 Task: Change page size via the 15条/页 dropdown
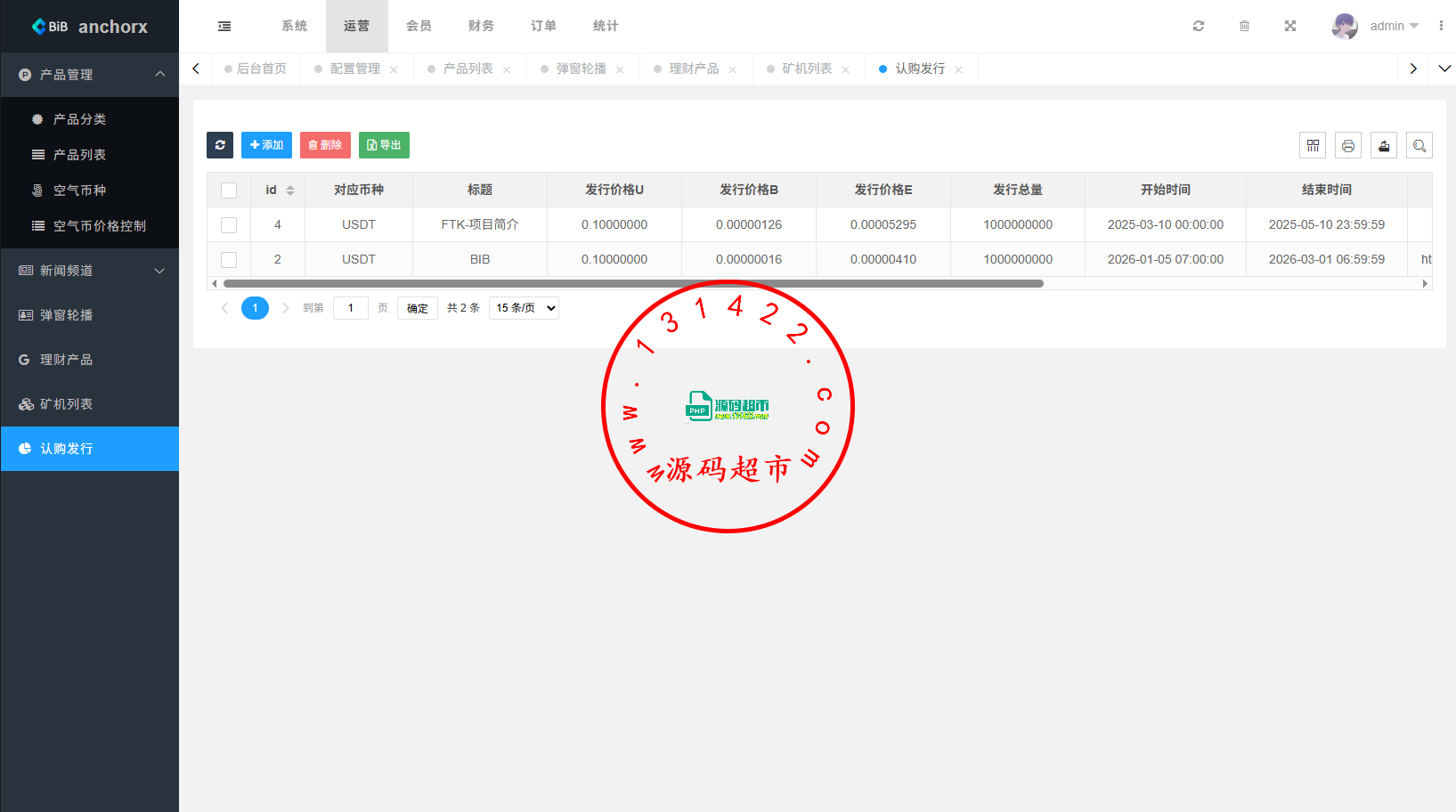point(524,307)
